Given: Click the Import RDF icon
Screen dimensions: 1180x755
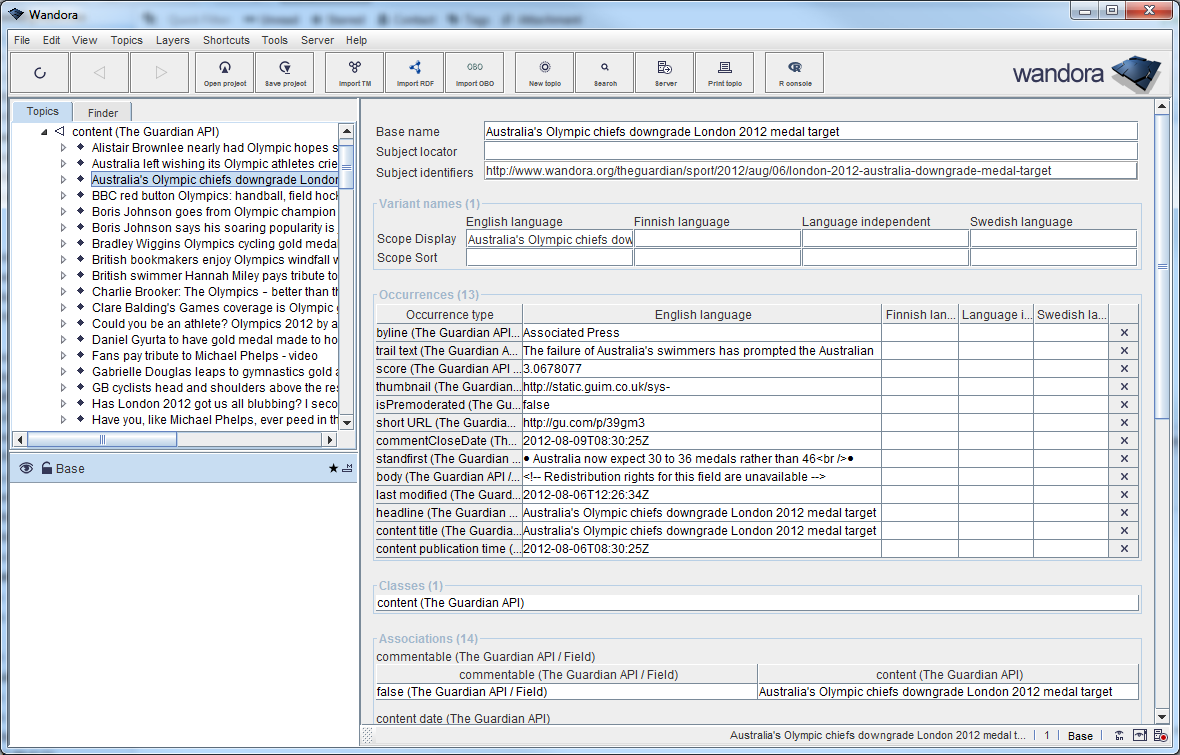Looking at the screenshot, I should pos(415,72).
